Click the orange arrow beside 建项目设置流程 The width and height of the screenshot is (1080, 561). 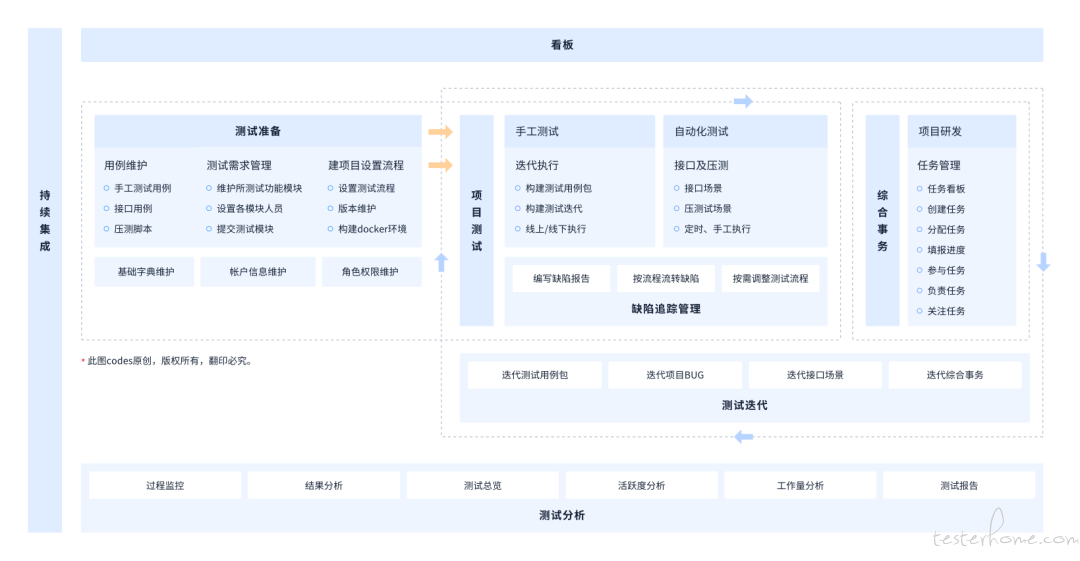440,165
